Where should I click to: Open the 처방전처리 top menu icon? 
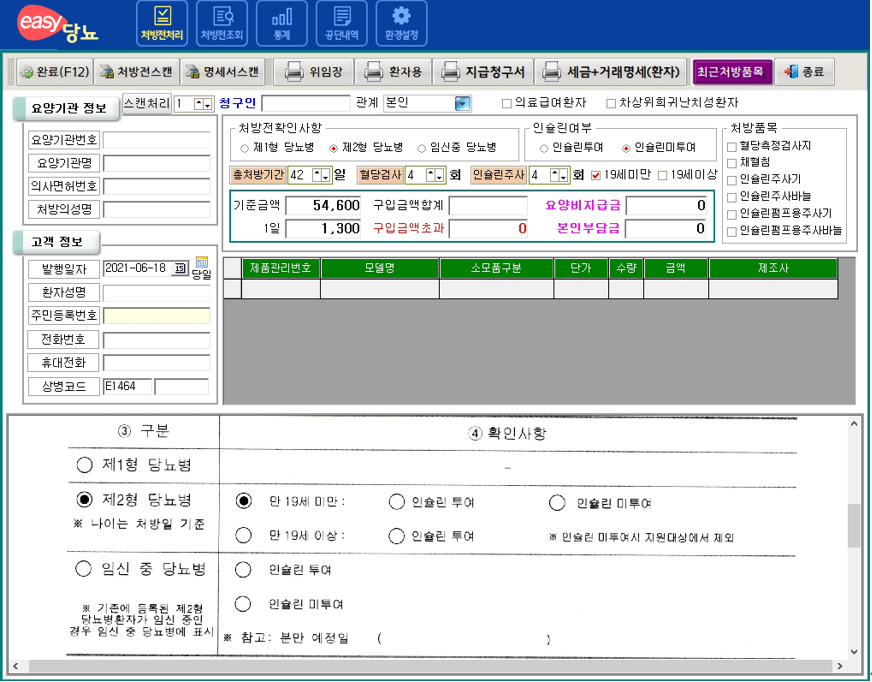click(162, 23)
